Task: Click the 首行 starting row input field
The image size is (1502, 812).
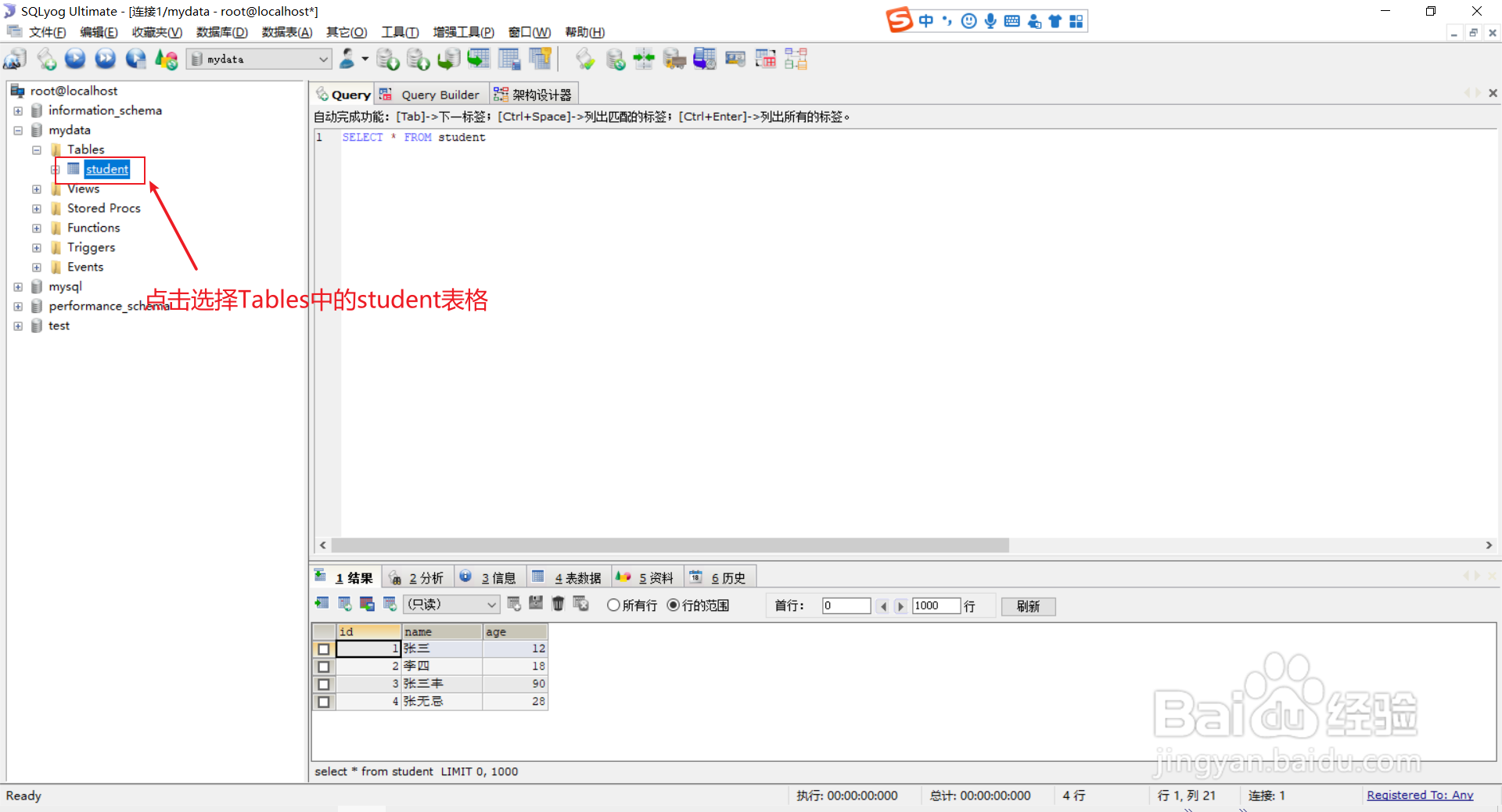Action: tap(846, 605)
